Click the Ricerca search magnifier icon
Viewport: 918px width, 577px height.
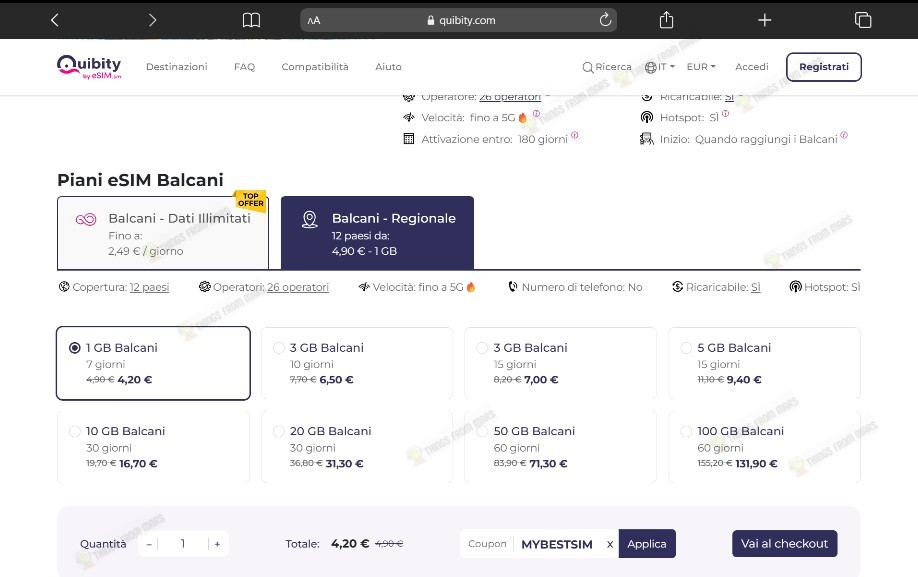pyautogui.click(x=587, y=67)
